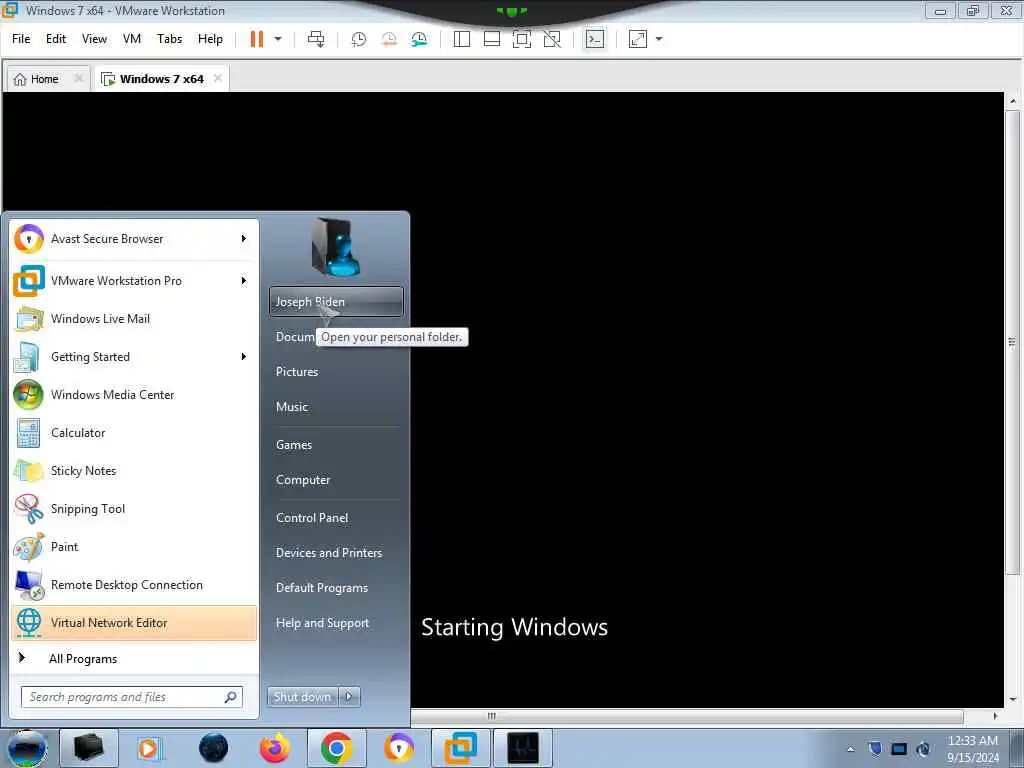
Task: Click the VMware pause virtual machine button
Action: click(257, 39)
